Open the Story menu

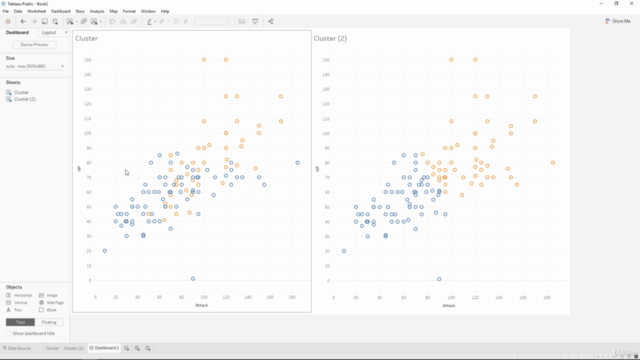[80, 11]
